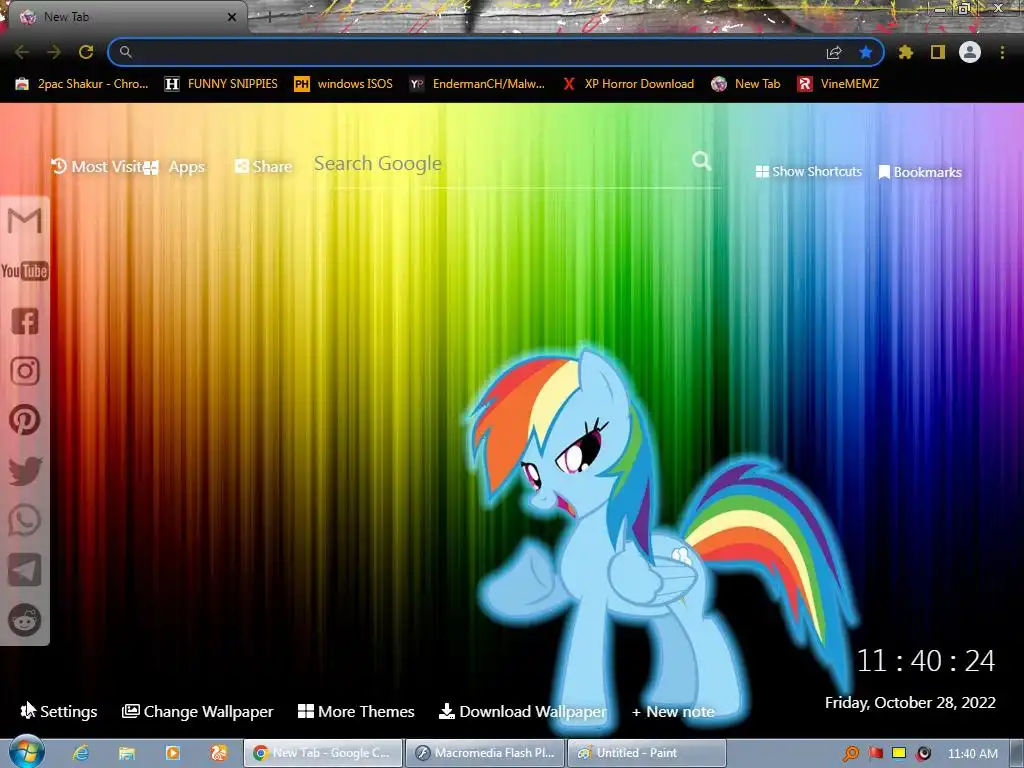1024x768 pixels.
Task: Switch to New Tab - Google Chrome taskbar button
Action: coord(323,753)
